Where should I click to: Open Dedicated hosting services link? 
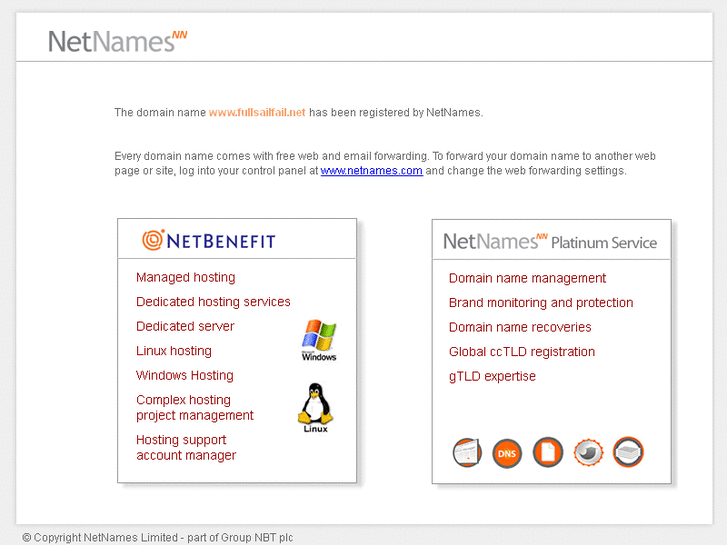coord(213,302)
